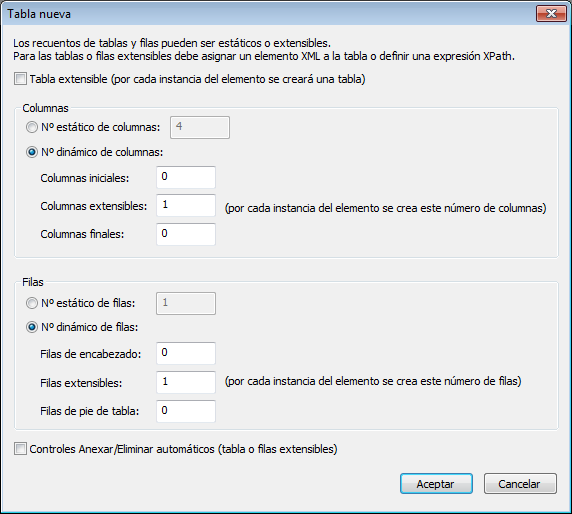Focus the Filas de encabezado input field
This screenshot has width=572, height=514.
[x=186, y=353]
